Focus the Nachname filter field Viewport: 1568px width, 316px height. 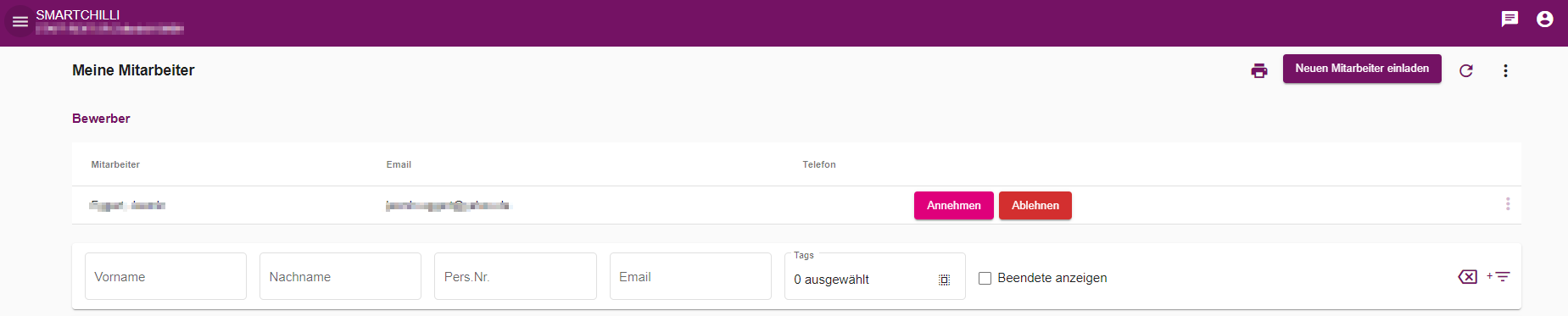(340, 276)
